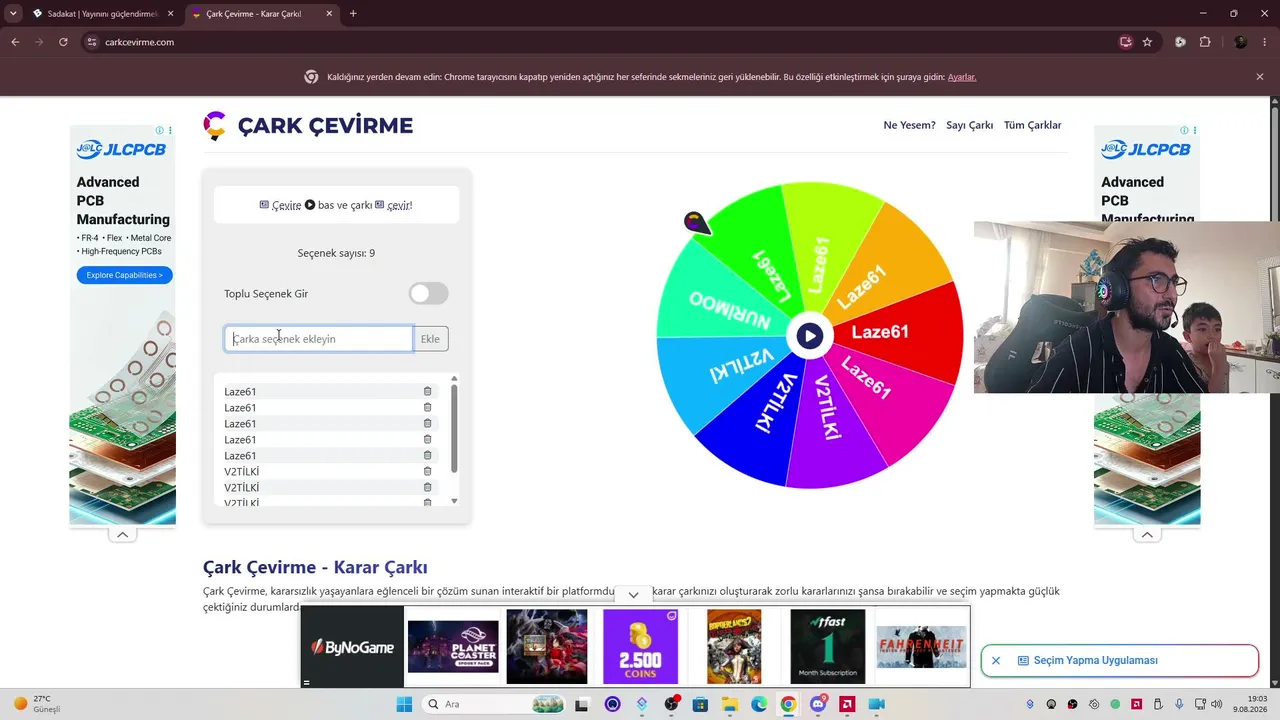
Task: Open the Windows Start menu
Action: [404, 704]
